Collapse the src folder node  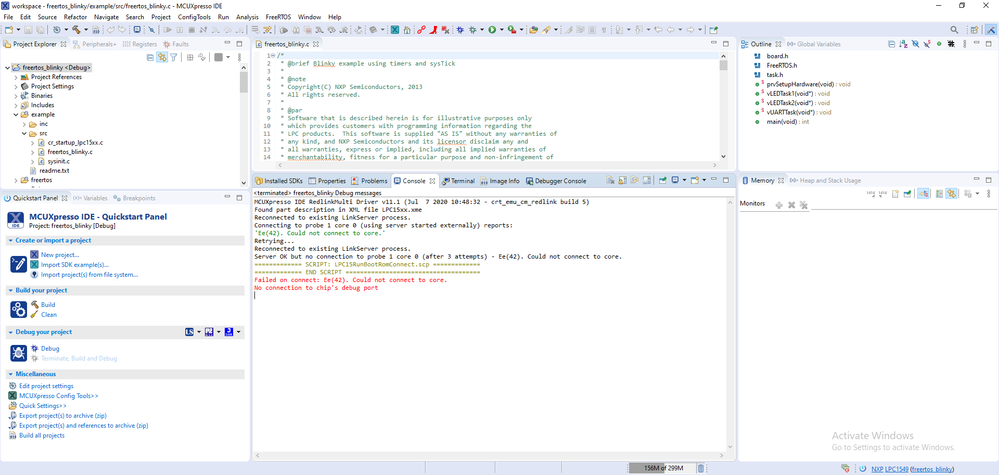coord(24,134)
